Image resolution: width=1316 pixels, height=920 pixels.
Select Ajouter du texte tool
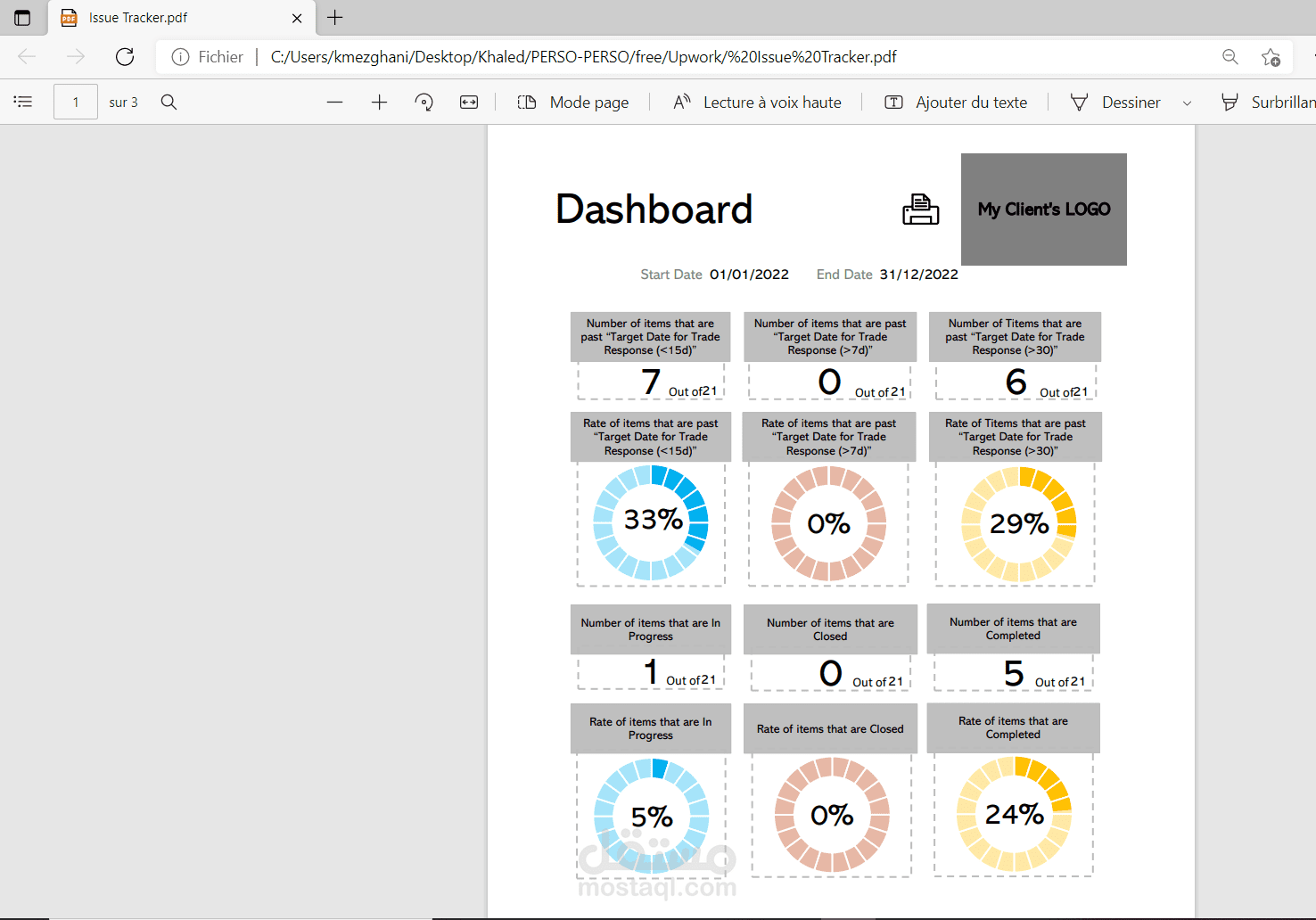(x=956, y=103)
